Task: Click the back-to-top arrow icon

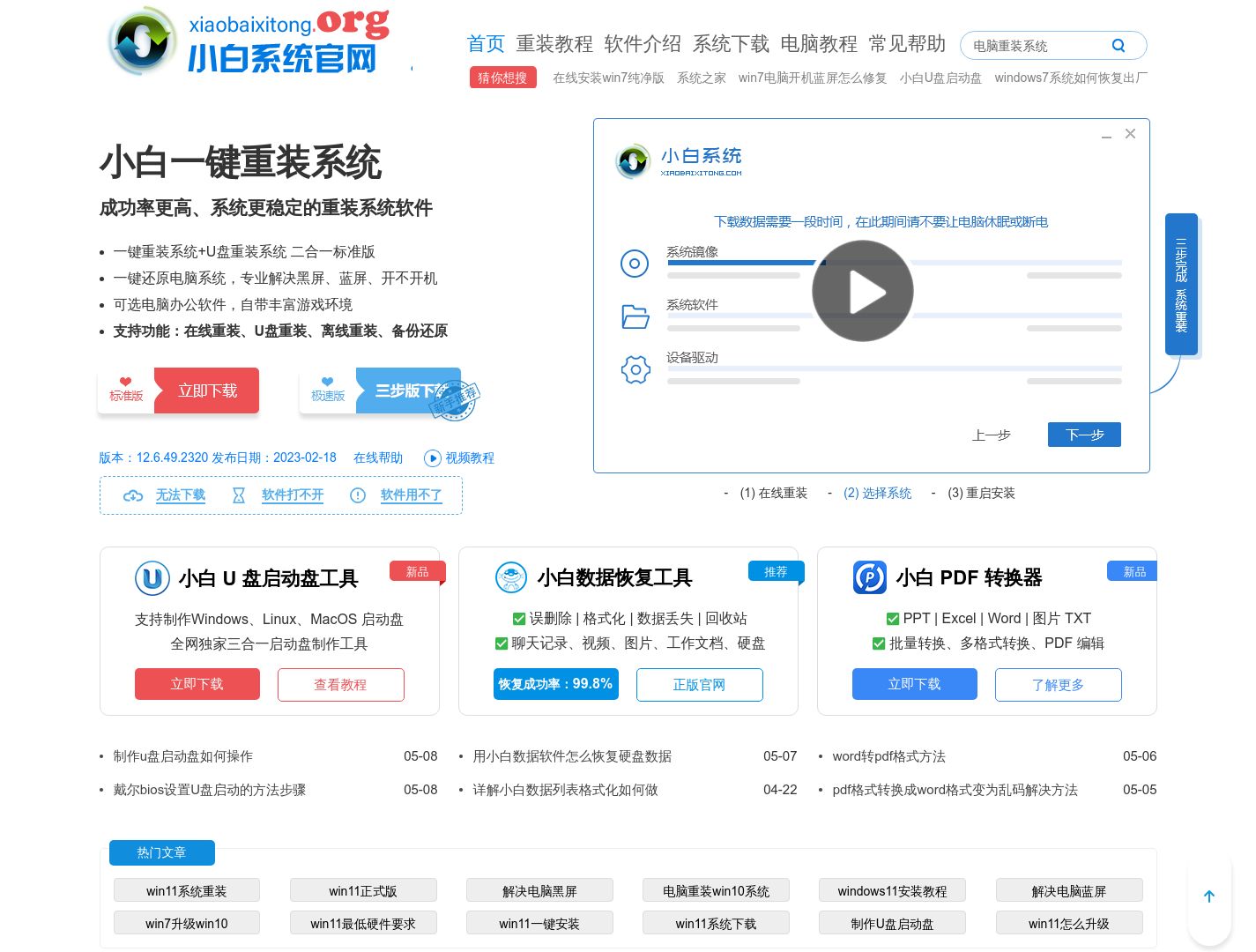Action: point(1209,896)
